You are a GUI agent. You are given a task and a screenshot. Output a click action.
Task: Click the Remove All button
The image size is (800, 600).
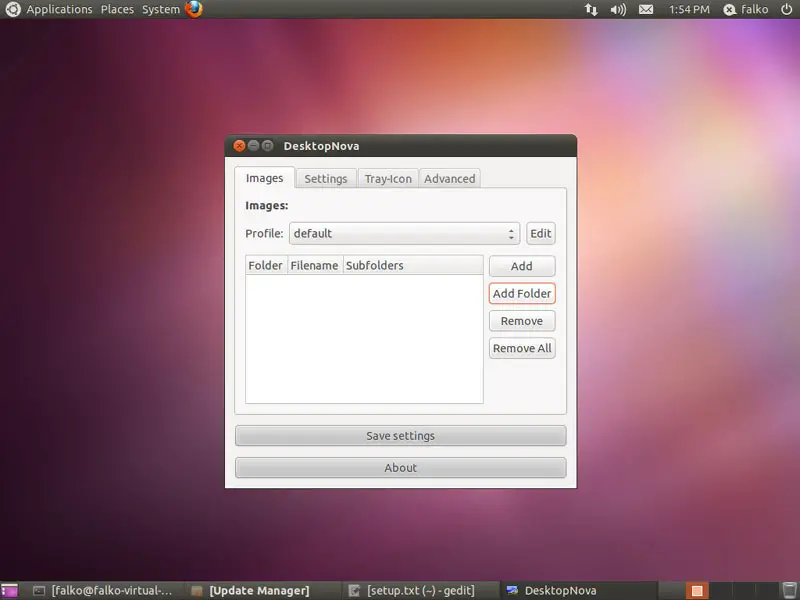click(522, 348)
